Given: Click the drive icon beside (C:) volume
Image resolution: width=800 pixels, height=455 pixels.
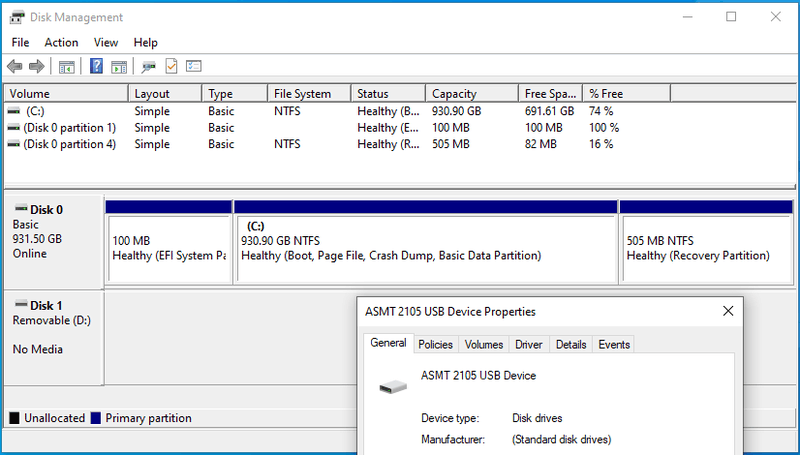Looking at the screenshot, I should click(x=14, y=111).
